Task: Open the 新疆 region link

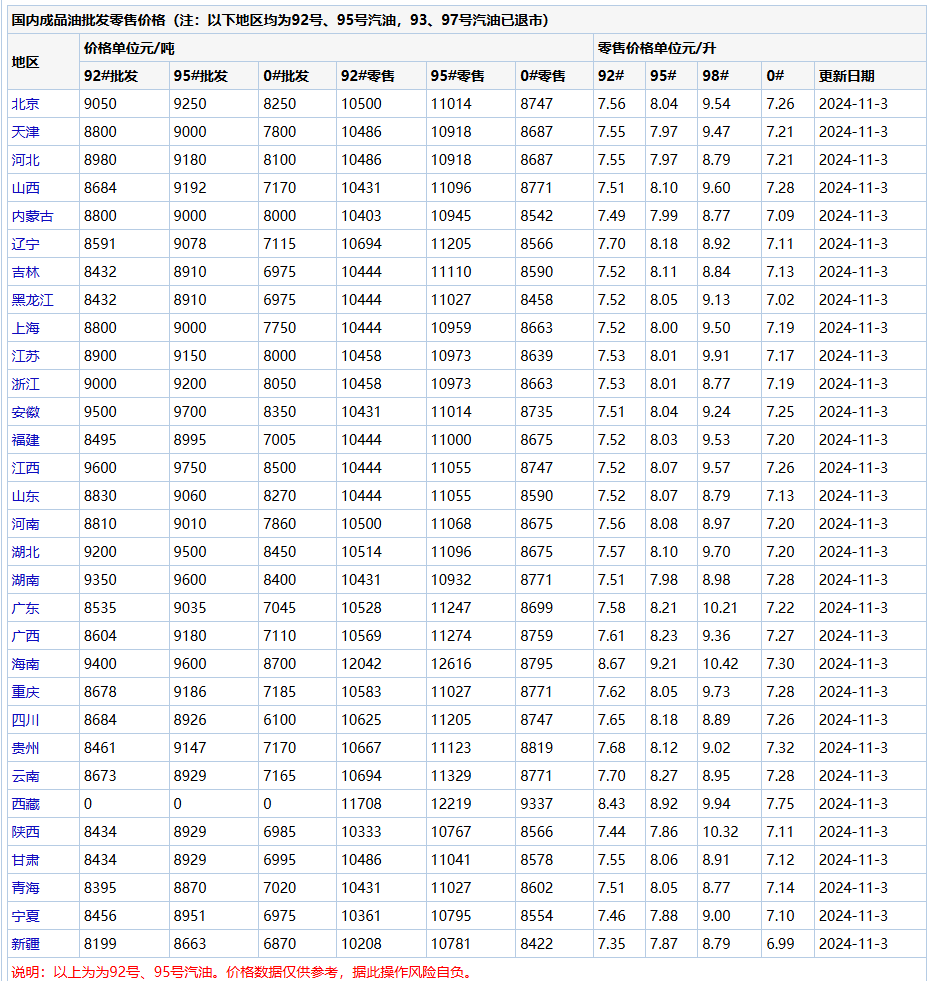Action: 25,944
